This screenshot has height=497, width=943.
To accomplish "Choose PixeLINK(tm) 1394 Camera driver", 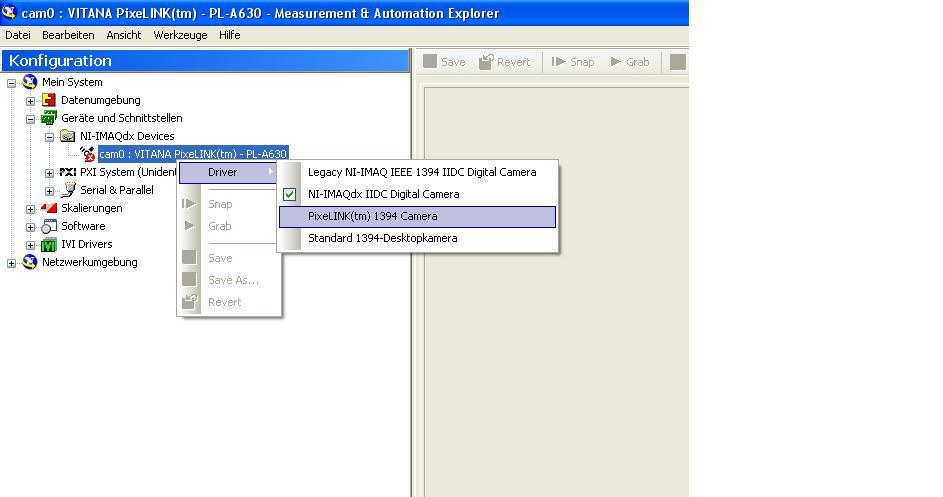I will coord(417,217).
